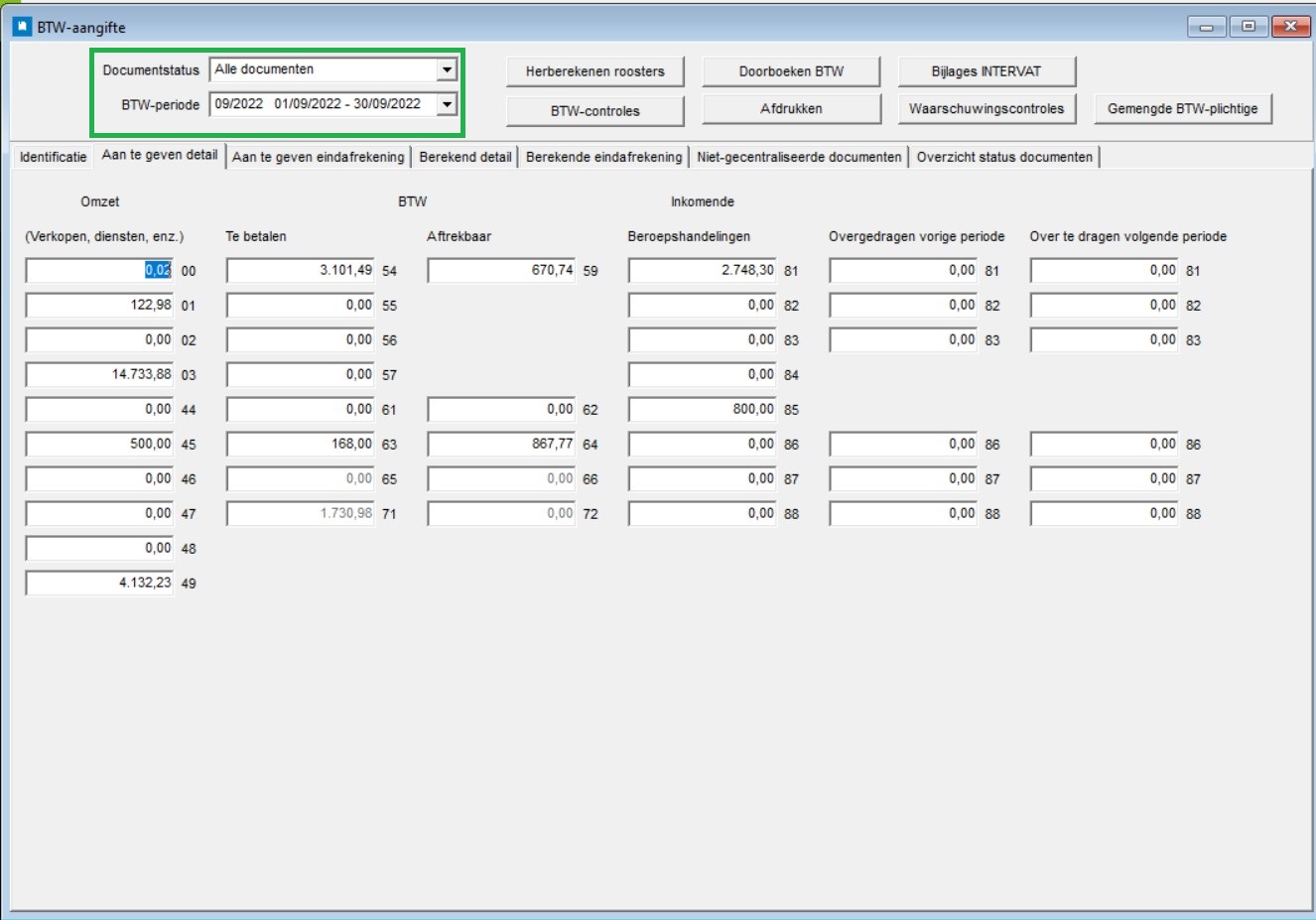Open the Berekende eindafrekening tab
This screenshot has width=1316, height=920.
tap(604, 157)
